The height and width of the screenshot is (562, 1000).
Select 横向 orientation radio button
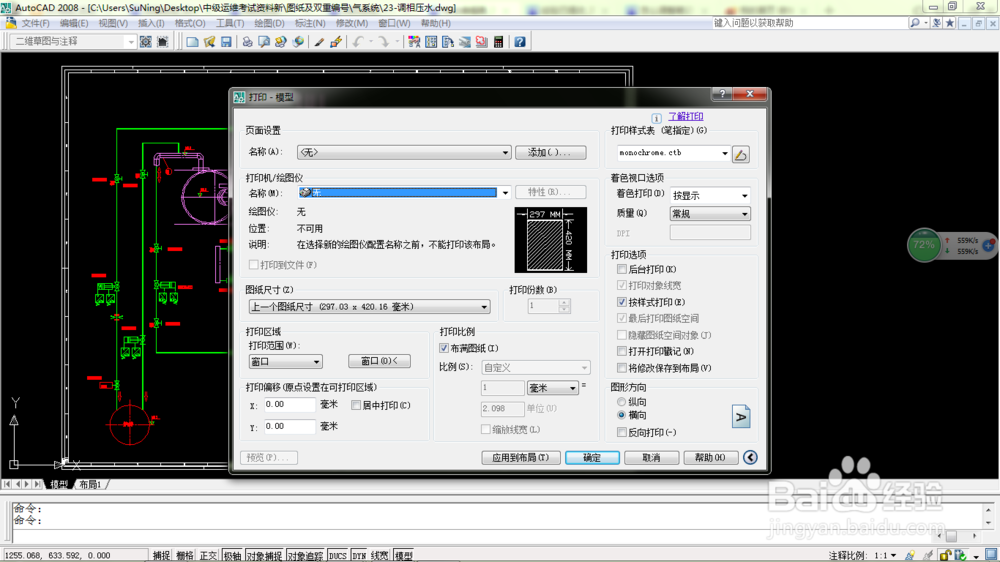(x=621, y=415)
